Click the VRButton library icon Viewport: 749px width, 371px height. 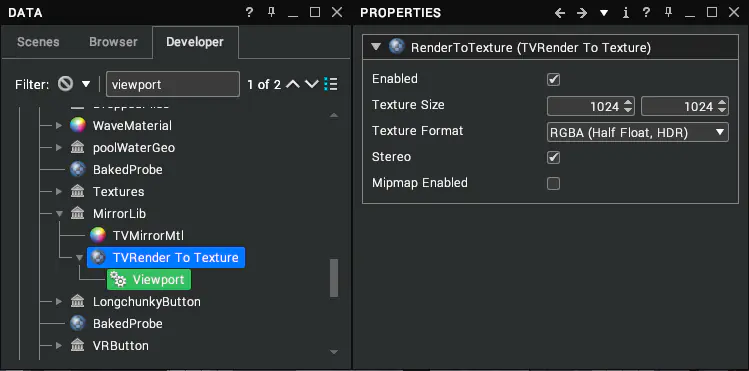77,346
